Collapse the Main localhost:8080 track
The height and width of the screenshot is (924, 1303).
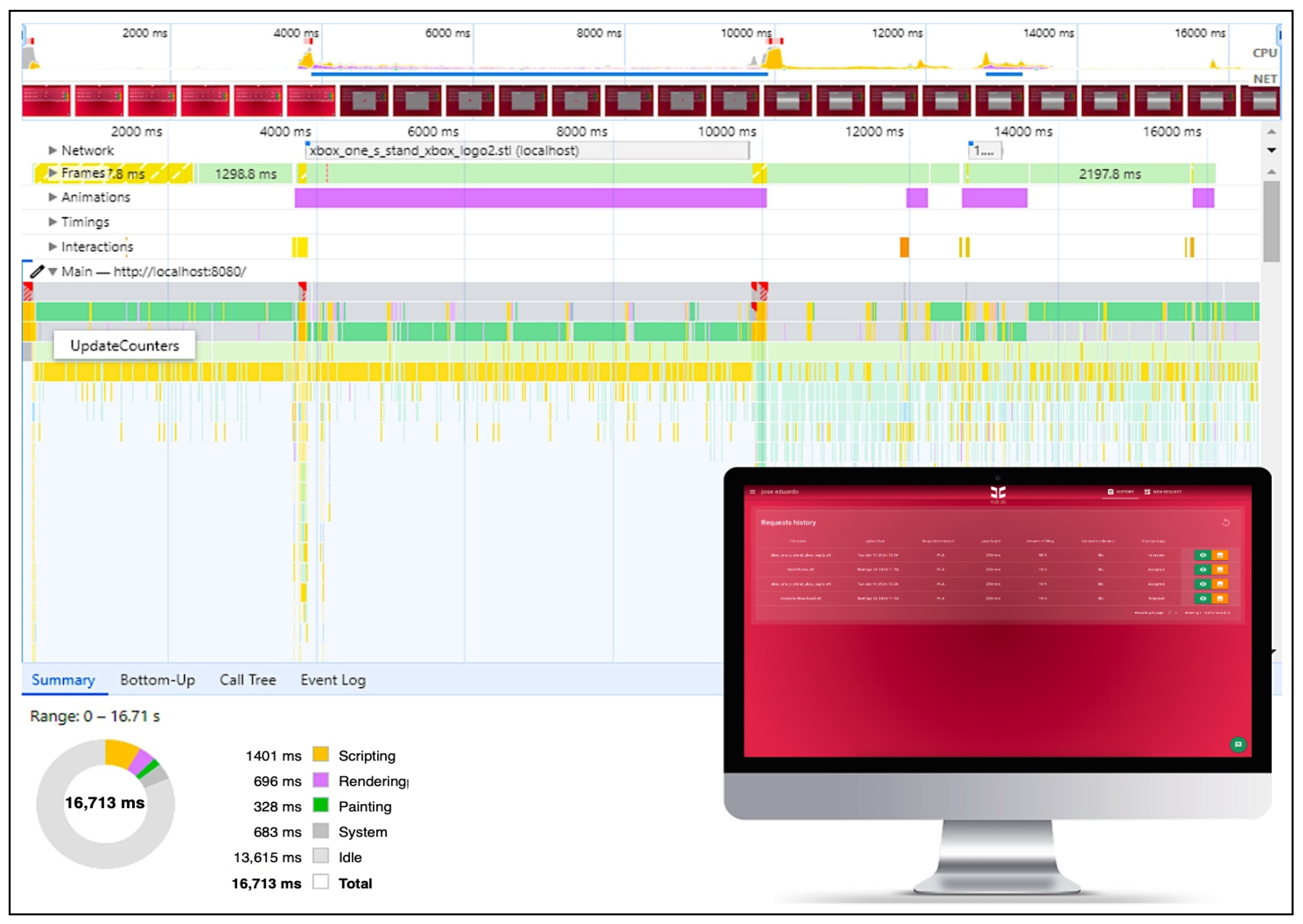[x=52, y=272]
